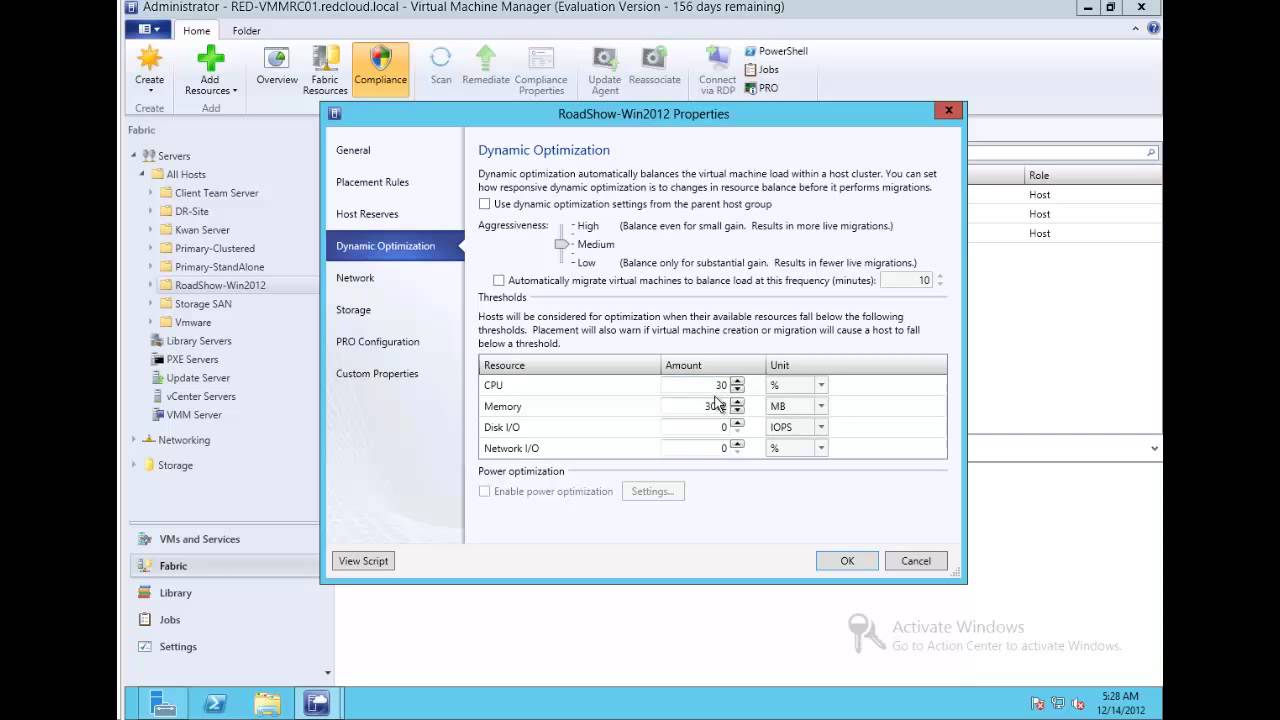Click the ribbon help question icon
The width and height of the screenshot is (1280, 720).
click(x=1153, y=29)
